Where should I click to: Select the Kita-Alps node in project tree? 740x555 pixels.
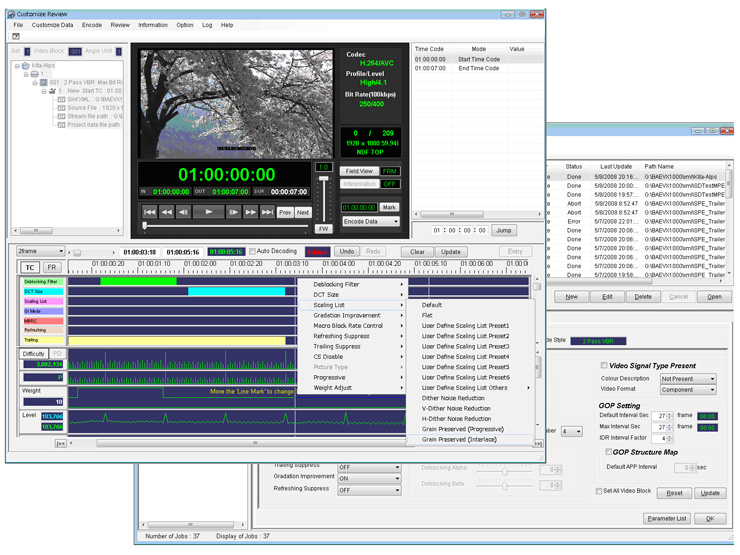pos(44,65)
